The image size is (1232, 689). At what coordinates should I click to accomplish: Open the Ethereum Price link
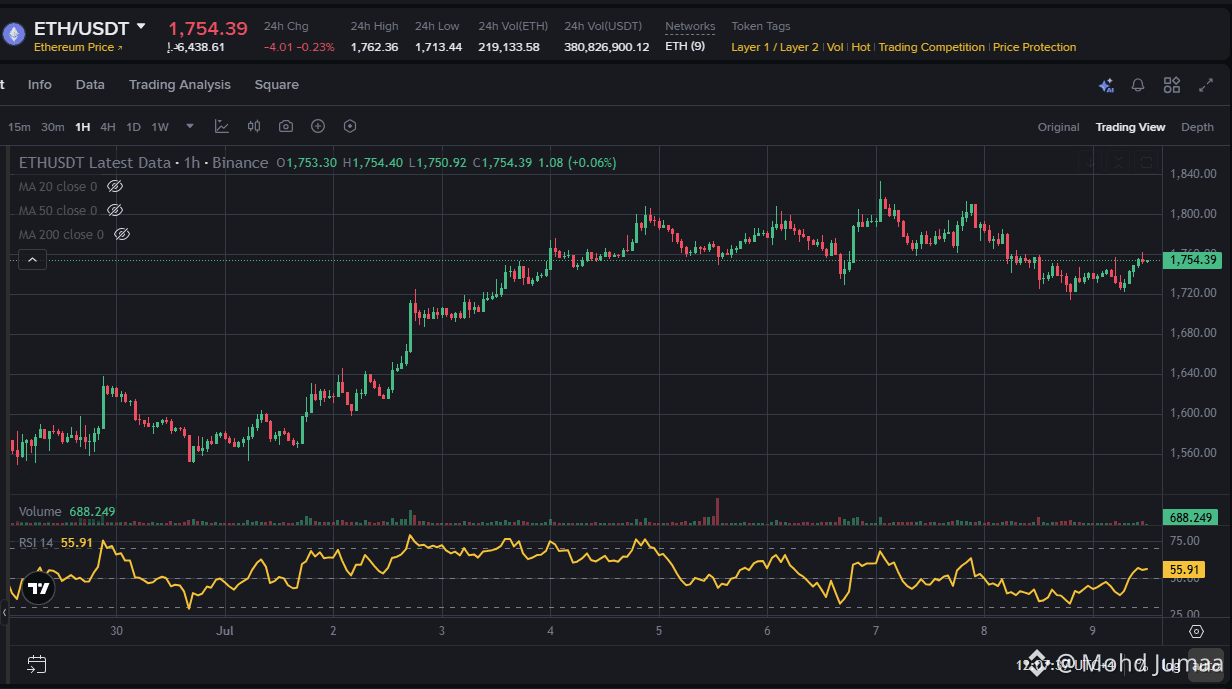click(x=79, y=48)
